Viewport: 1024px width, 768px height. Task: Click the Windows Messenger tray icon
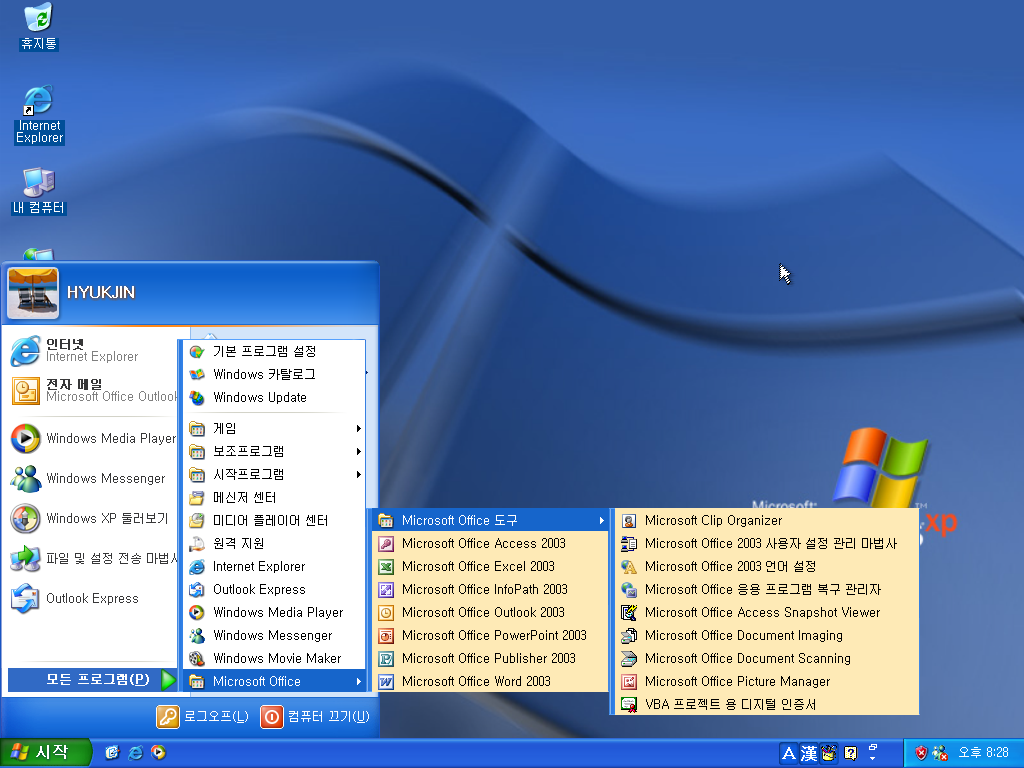click(940, 753)
